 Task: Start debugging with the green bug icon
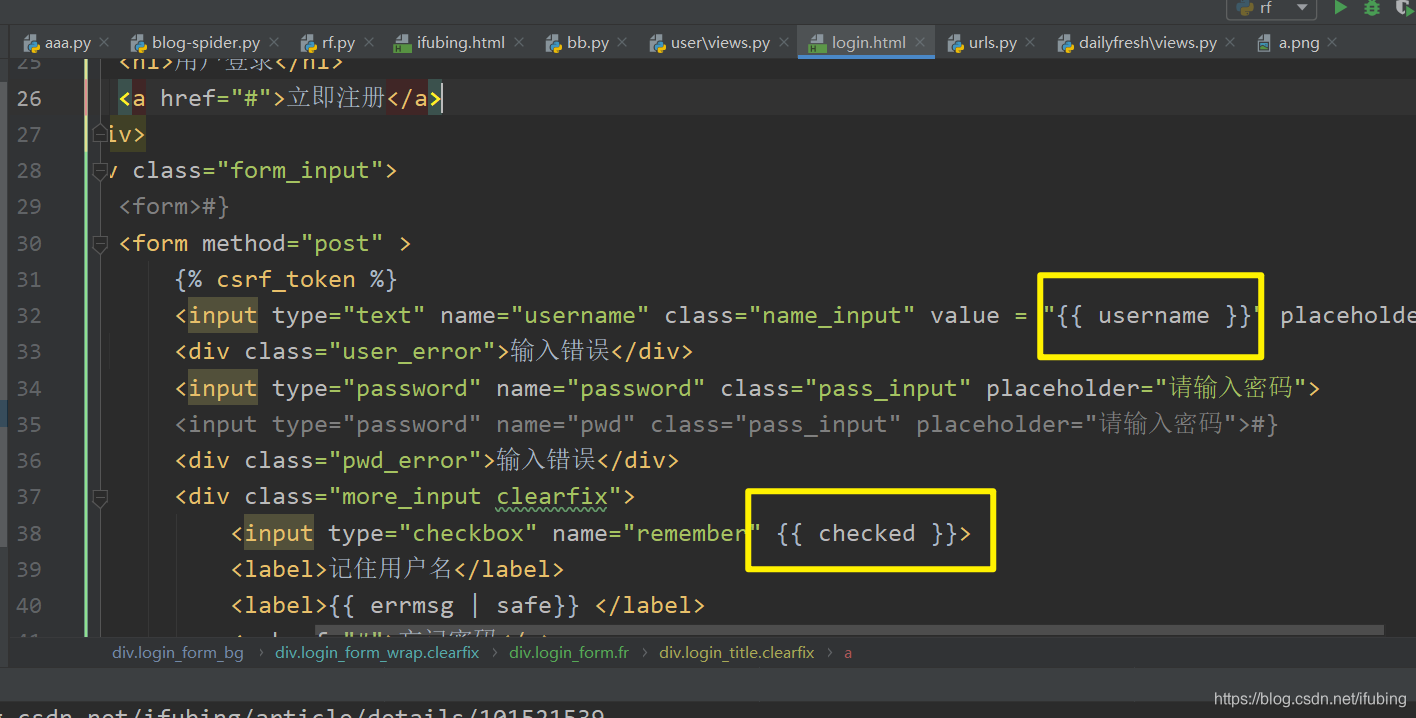(1372, 7)
